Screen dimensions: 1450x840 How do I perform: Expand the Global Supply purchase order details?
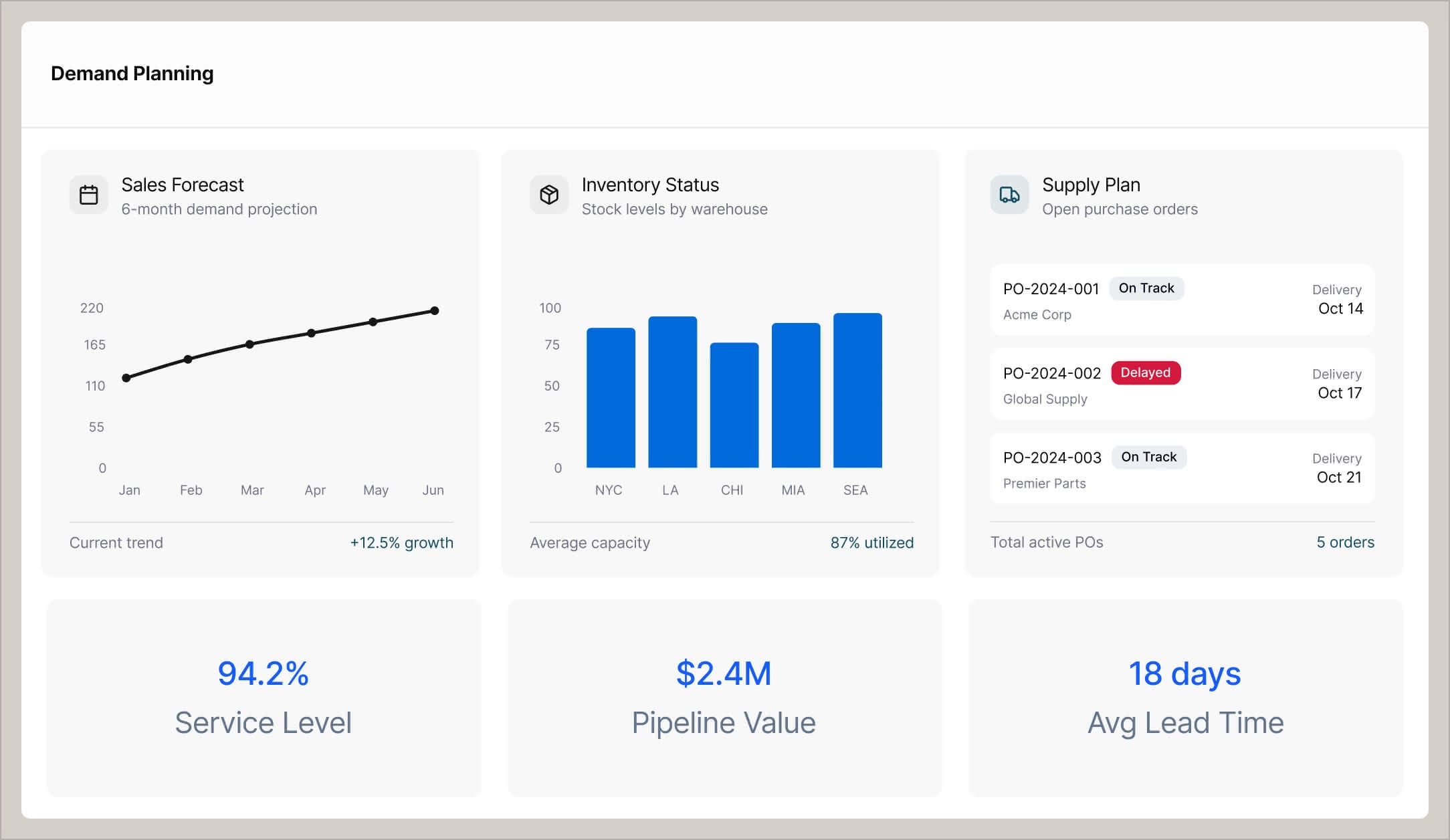[x=1182, y=385]
